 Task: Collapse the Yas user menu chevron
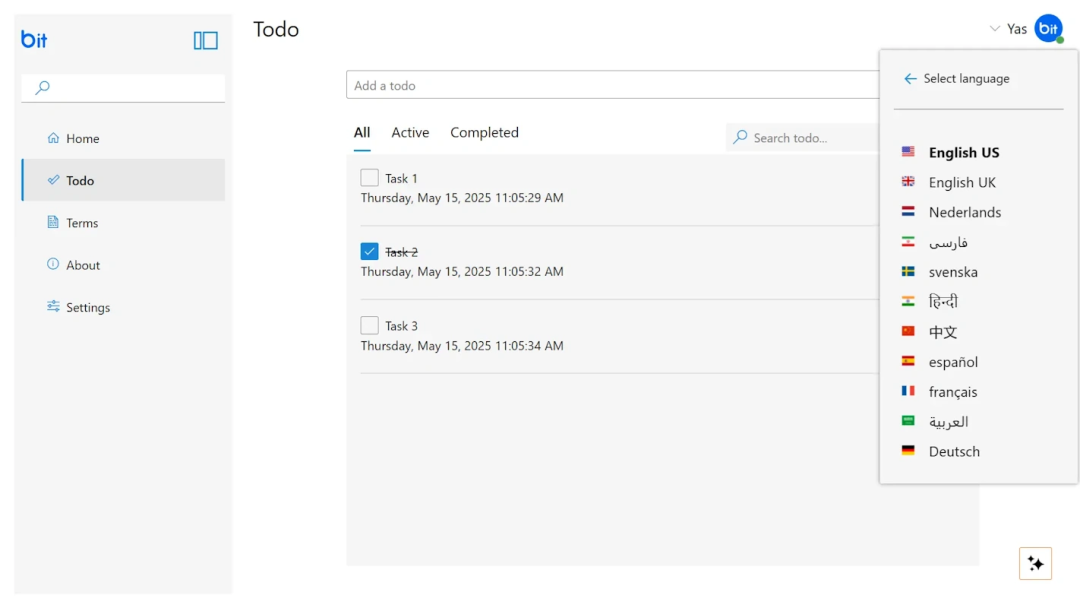pyautogui.click(x=995, y=29)
